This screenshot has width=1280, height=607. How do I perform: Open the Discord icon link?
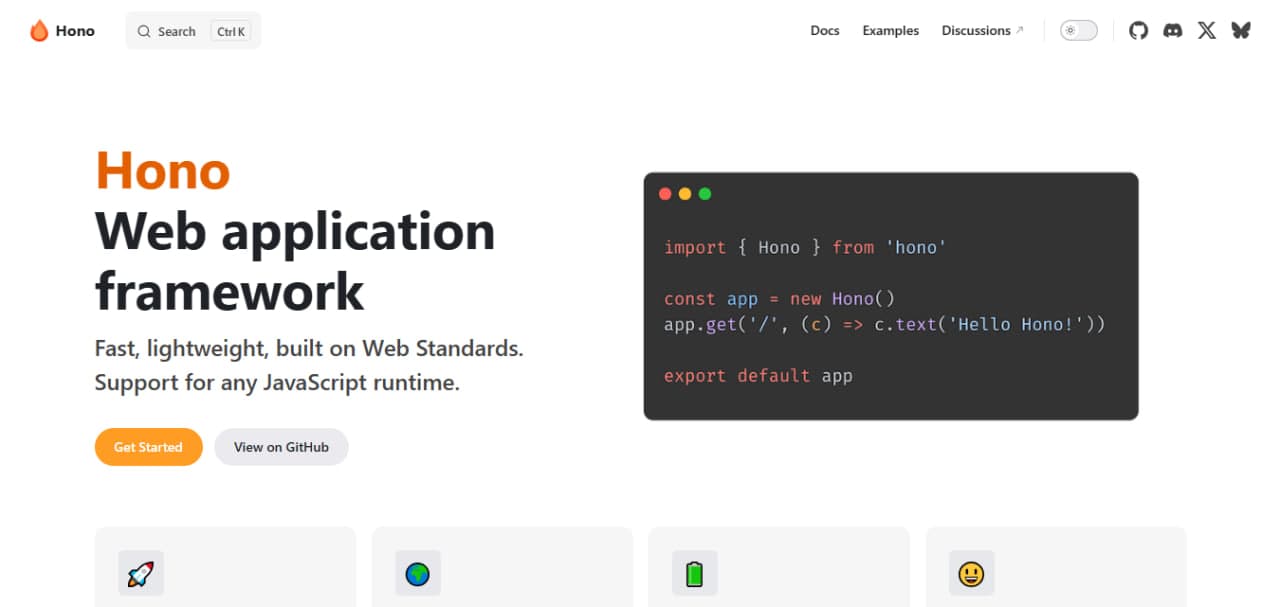pyautogui.click(x=1173, y=31)
